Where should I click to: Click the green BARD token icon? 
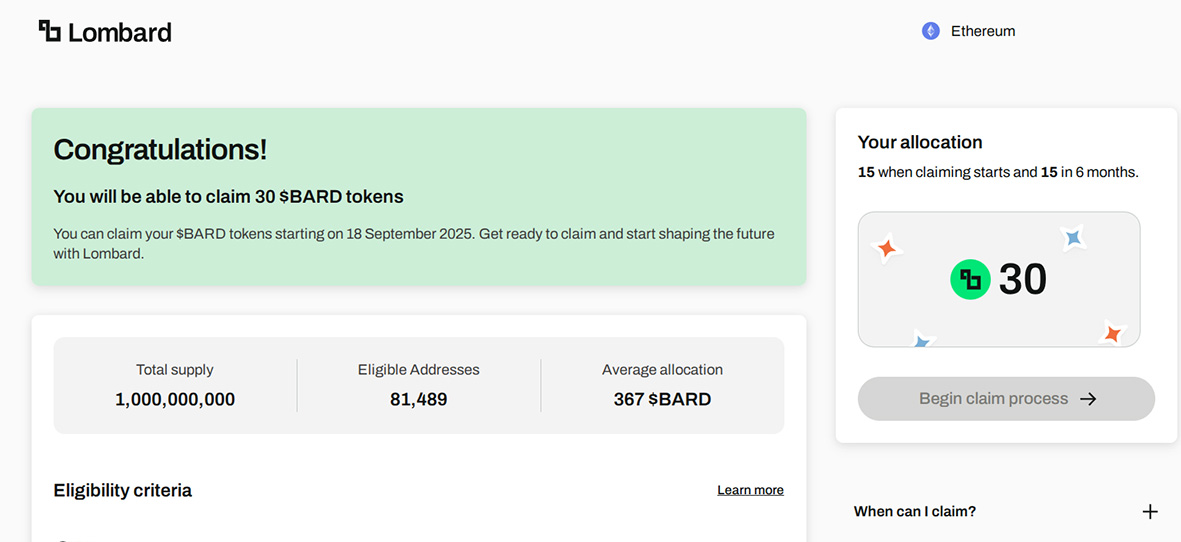[969, 280]
